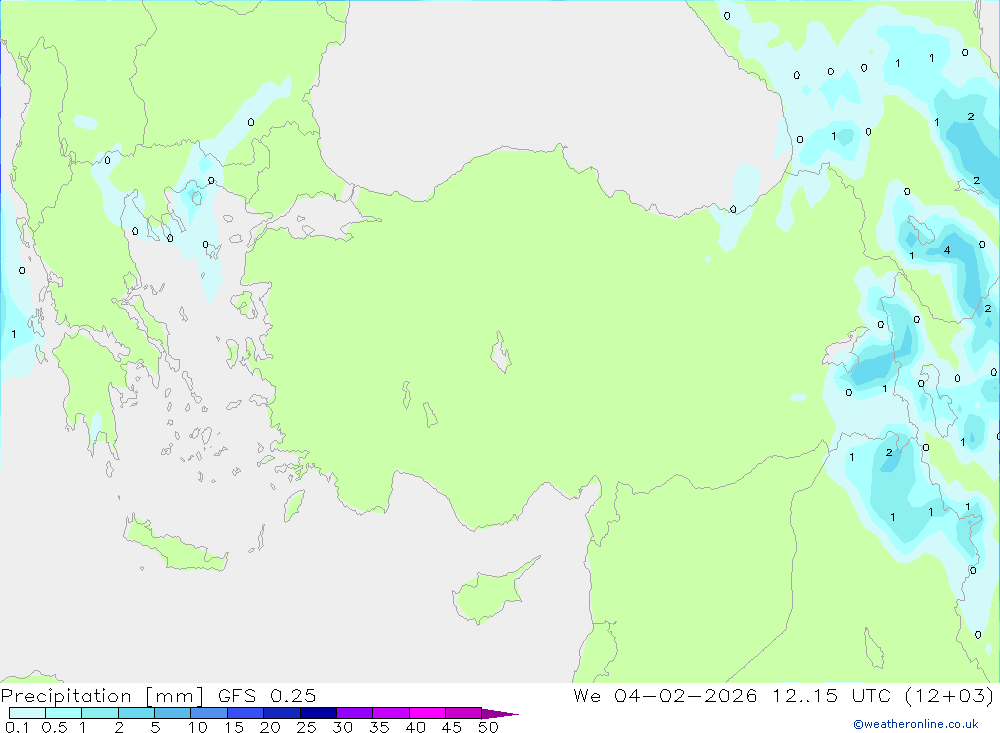Select the 2–5 mm legend color swatch
The image size is (1000, 733).
136,713
